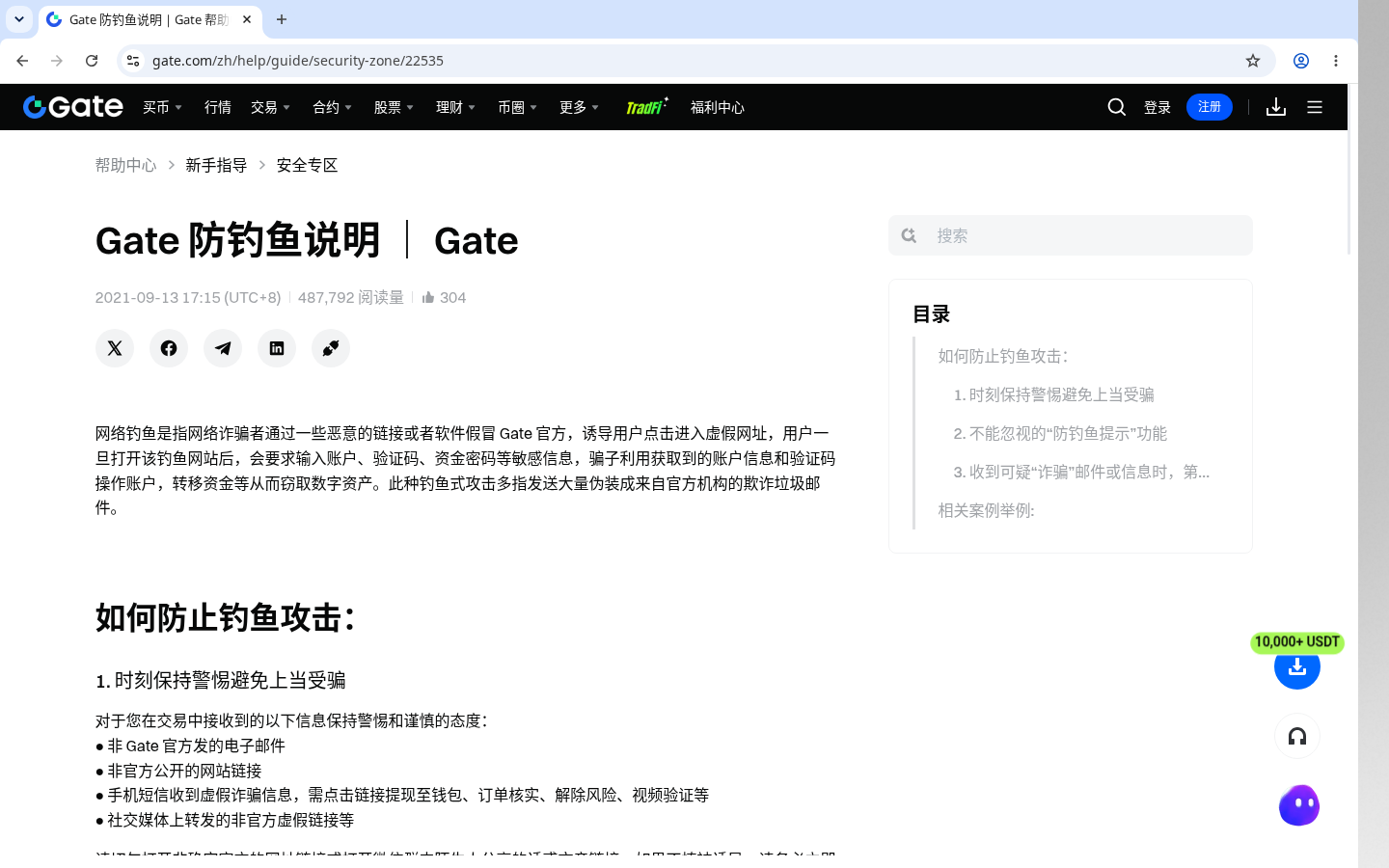Share article on Telegram
The height and width of the screenshot is (868, 1389).
pos(223,348)
